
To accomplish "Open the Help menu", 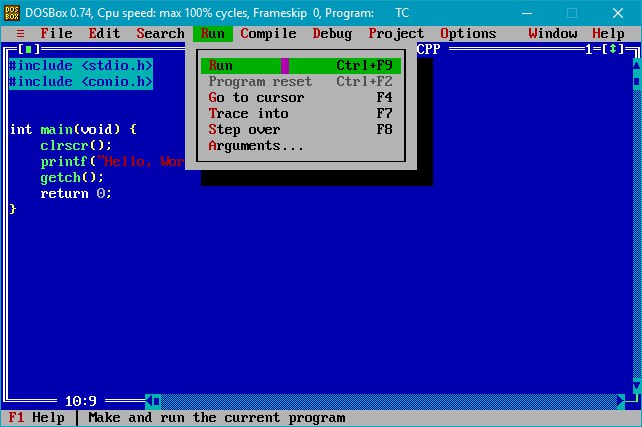I will tap(608, 34).
